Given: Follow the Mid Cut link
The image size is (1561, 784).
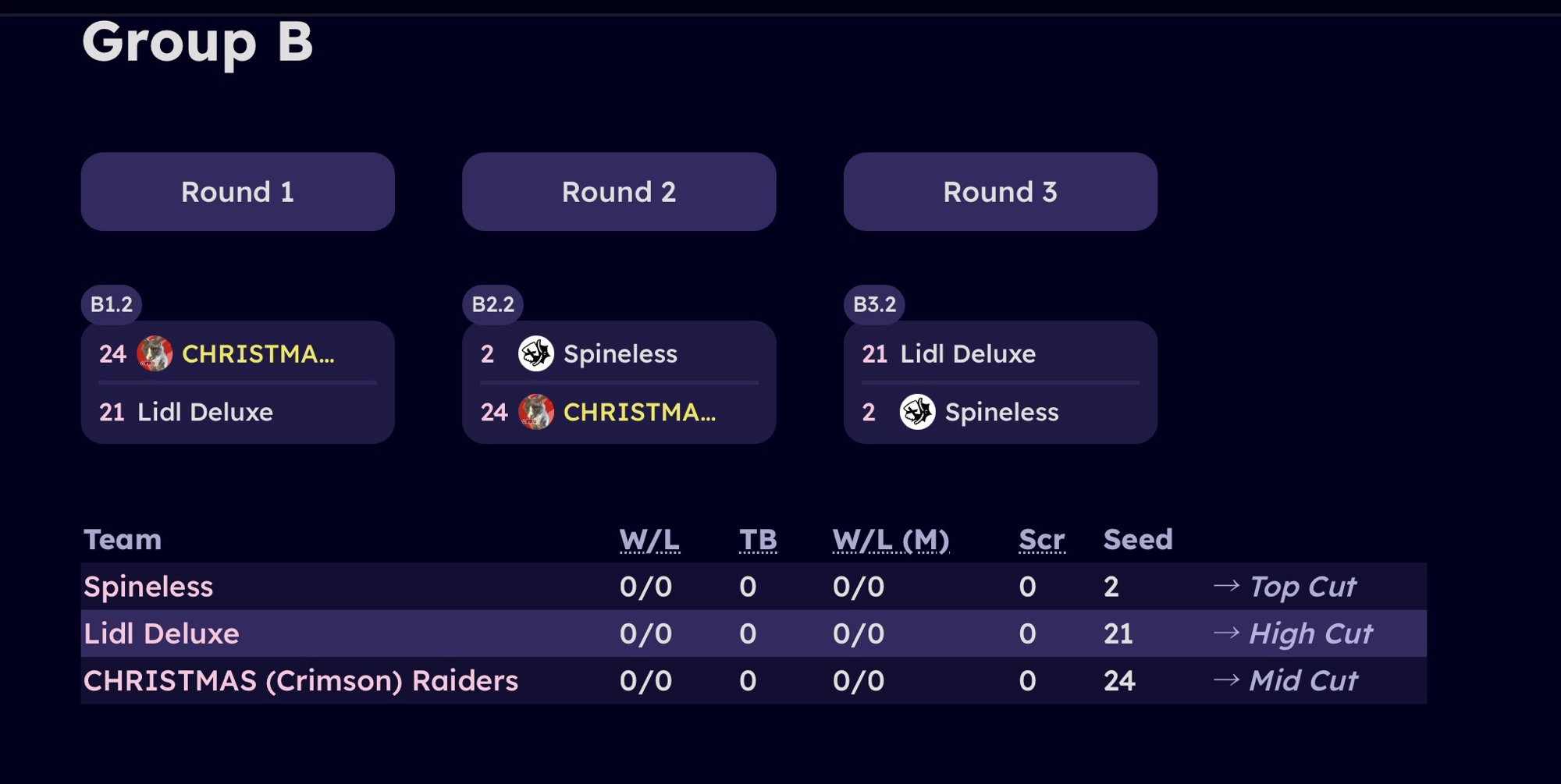Looking at the screenshot, I should 1303,681.
